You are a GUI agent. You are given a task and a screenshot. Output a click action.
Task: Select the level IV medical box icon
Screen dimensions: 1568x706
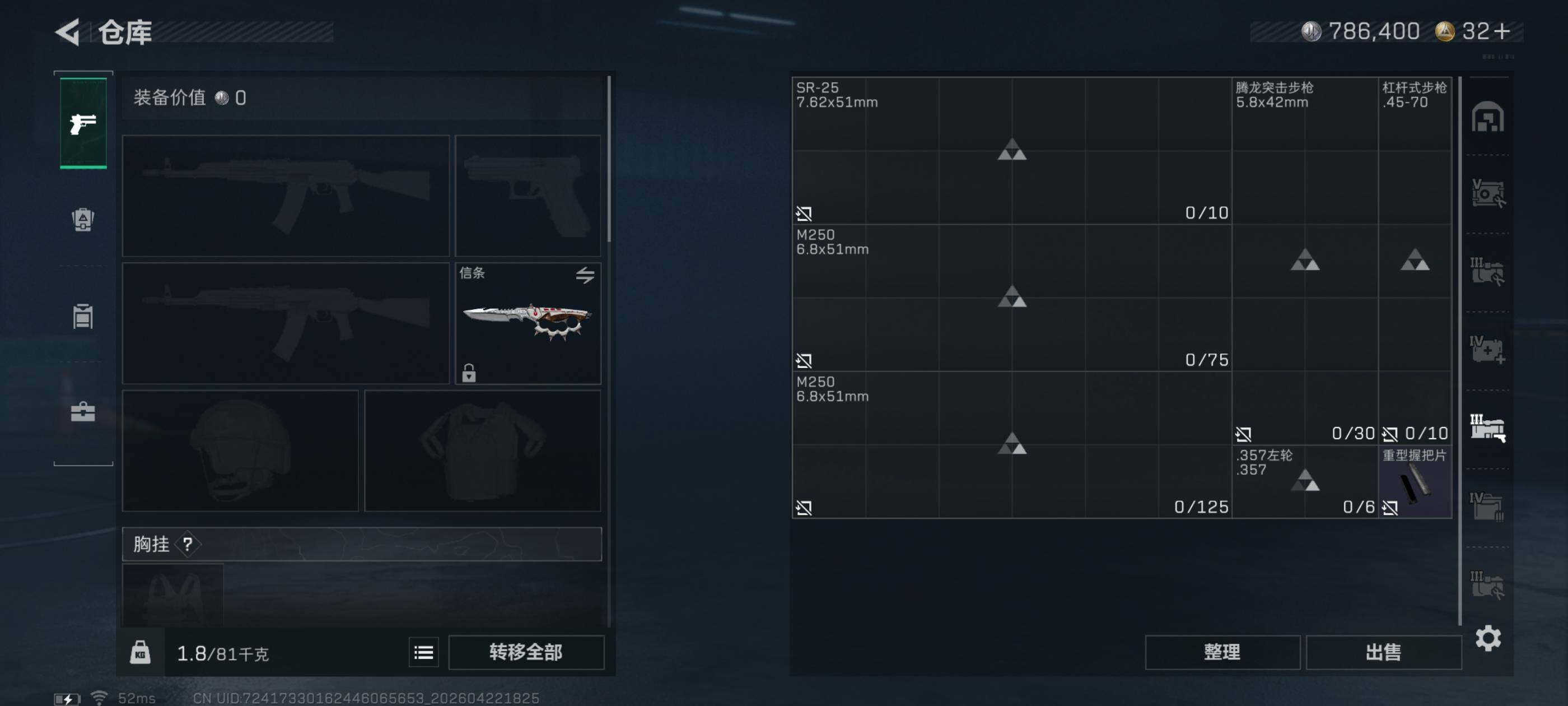pos(1488,349)
